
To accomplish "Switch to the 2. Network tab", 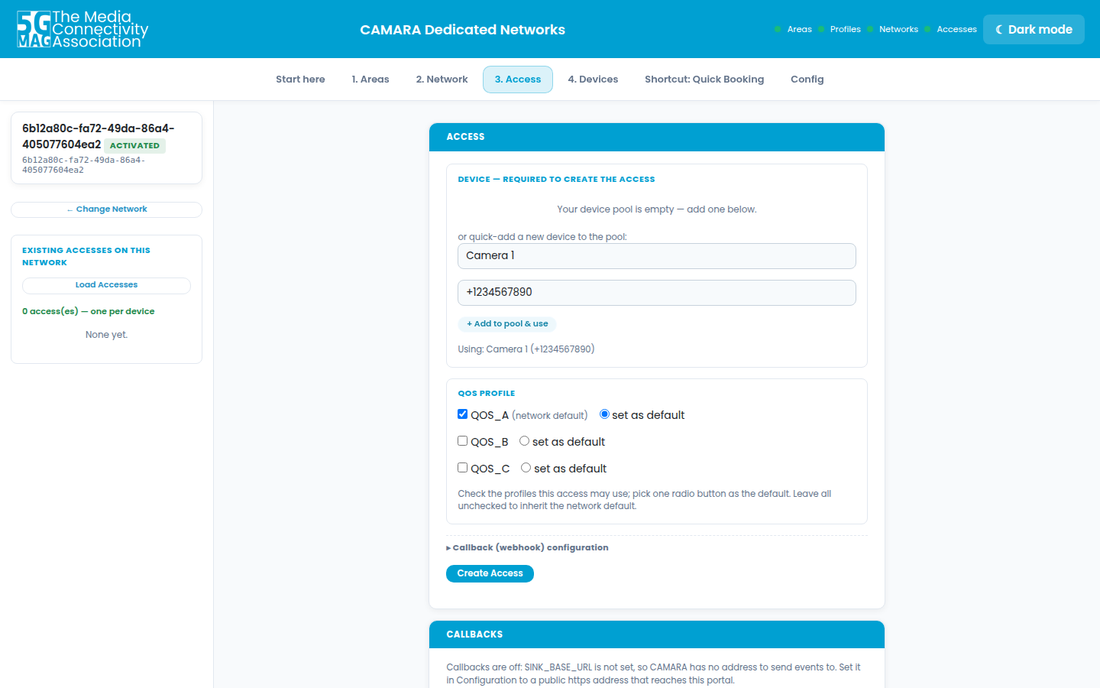I will click(442, 79).
